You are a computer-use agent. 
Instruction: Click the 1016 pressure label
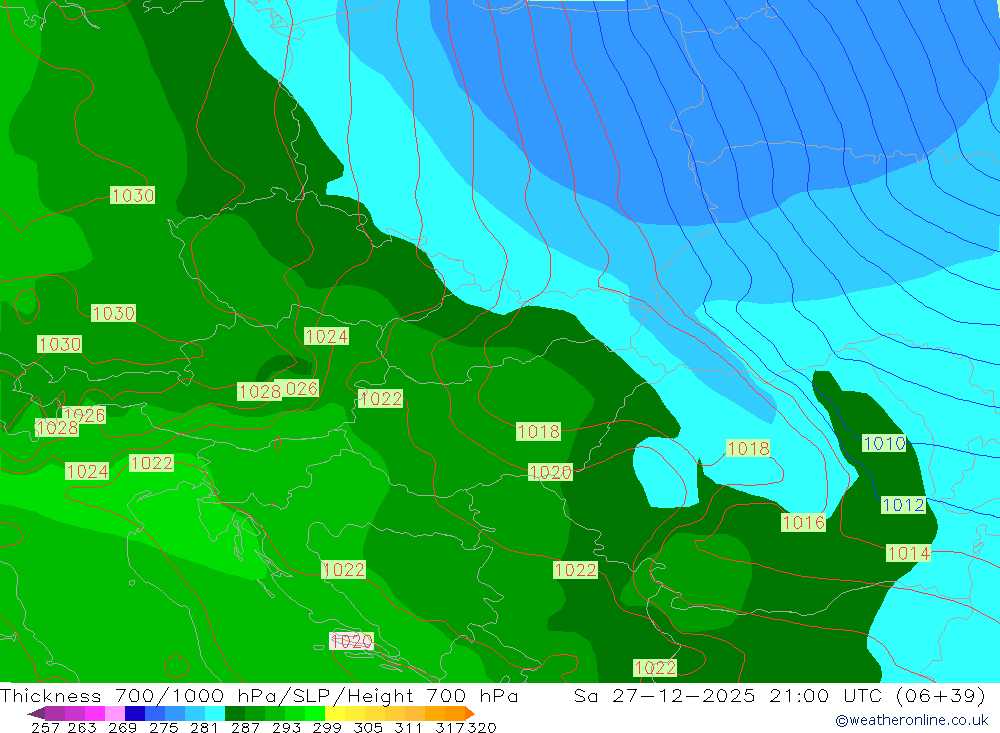(x=804, y=522)
